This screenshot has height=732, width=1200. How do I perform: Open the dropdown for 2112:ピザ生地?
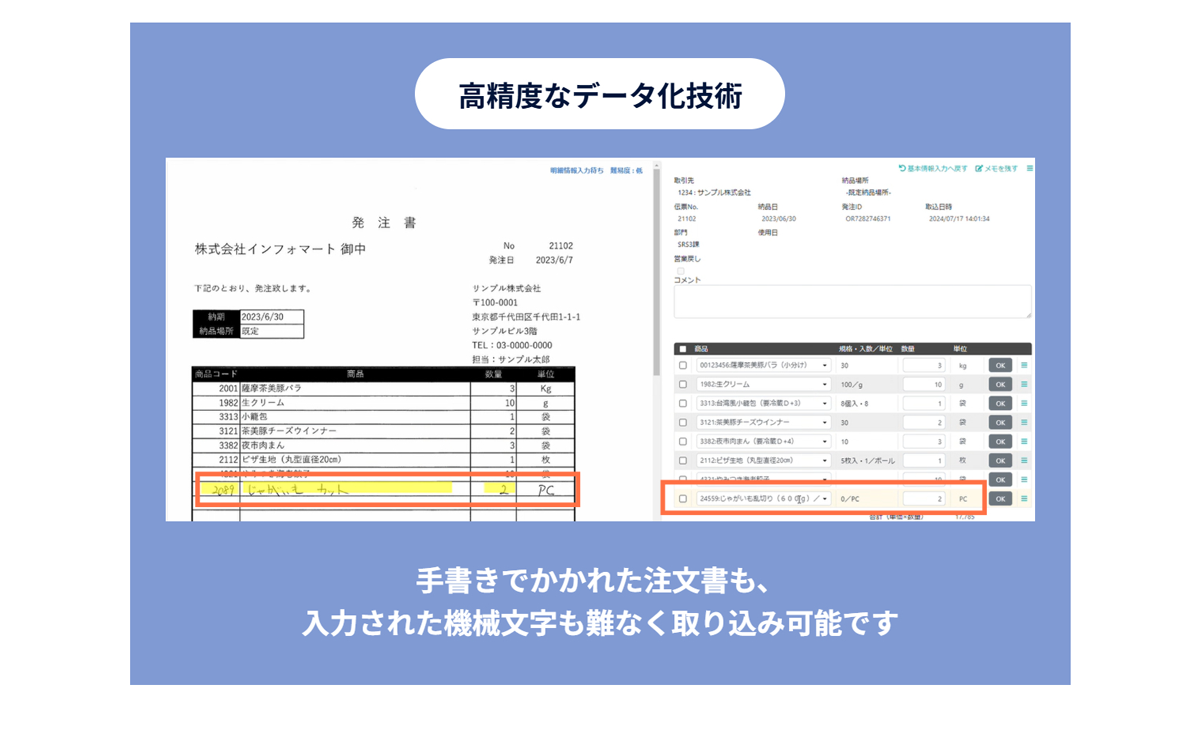tap(825, 460)
